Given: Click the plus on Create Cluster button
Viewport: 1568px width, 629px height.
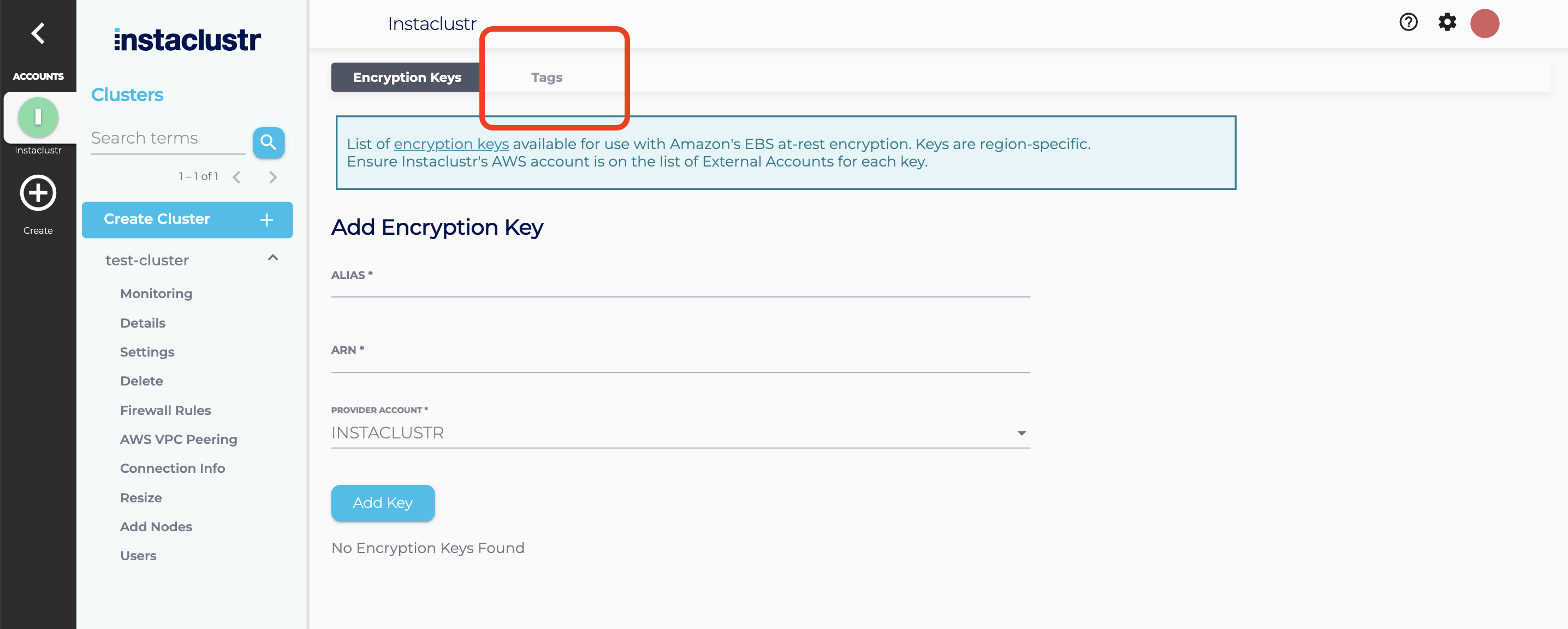Looking at the screenshot, I should 266,220.
